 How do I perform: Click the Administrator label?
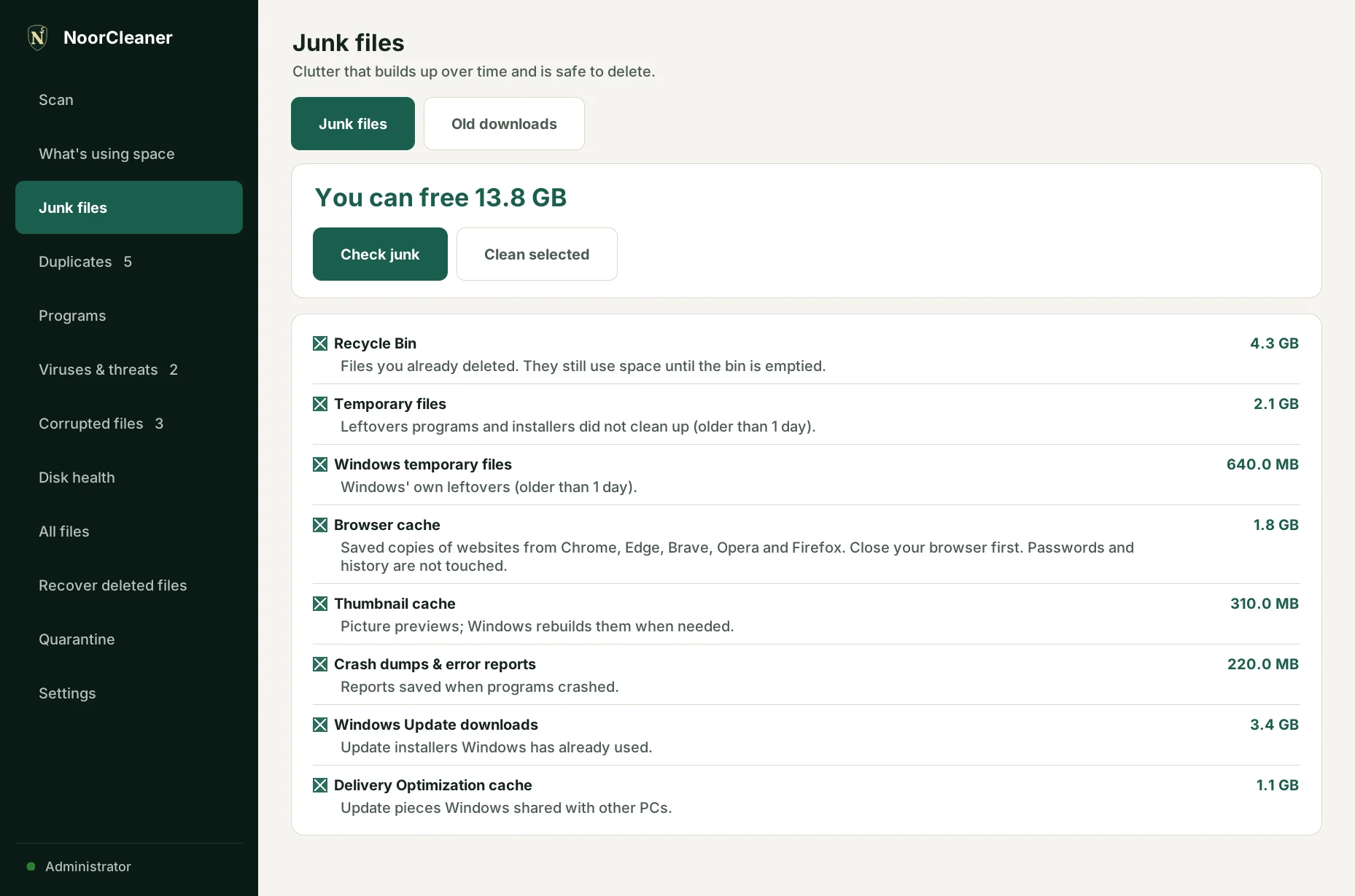pyautogui.click(x=88, y=866)
